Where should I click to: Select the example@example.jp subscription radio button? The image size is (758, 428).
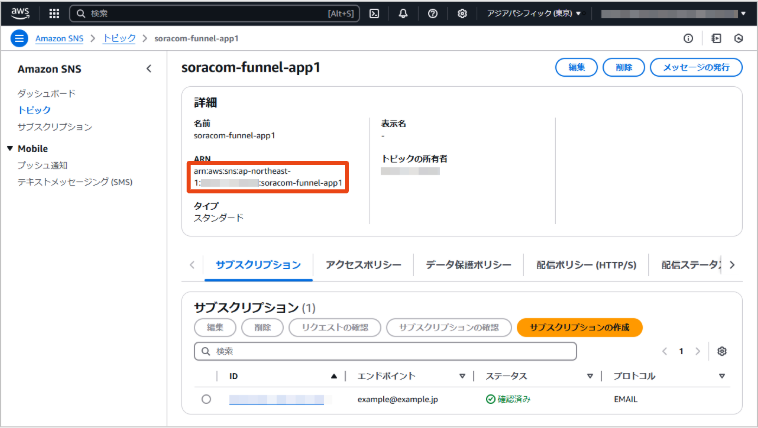click(206, 399)
